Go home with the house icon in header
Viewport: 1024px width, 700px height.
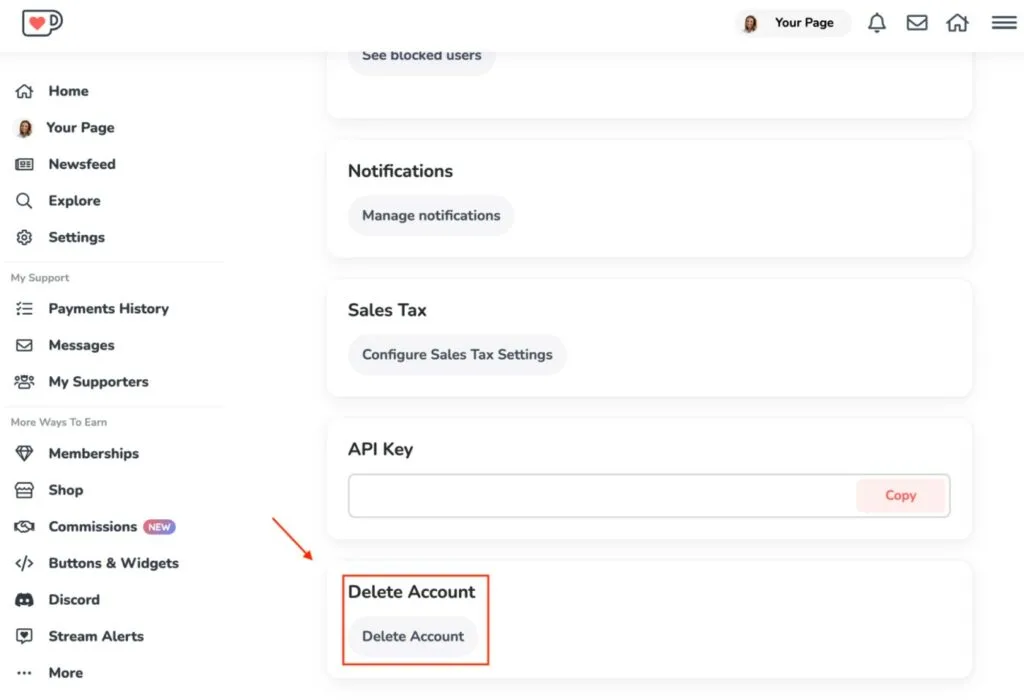tap(957, 22)
